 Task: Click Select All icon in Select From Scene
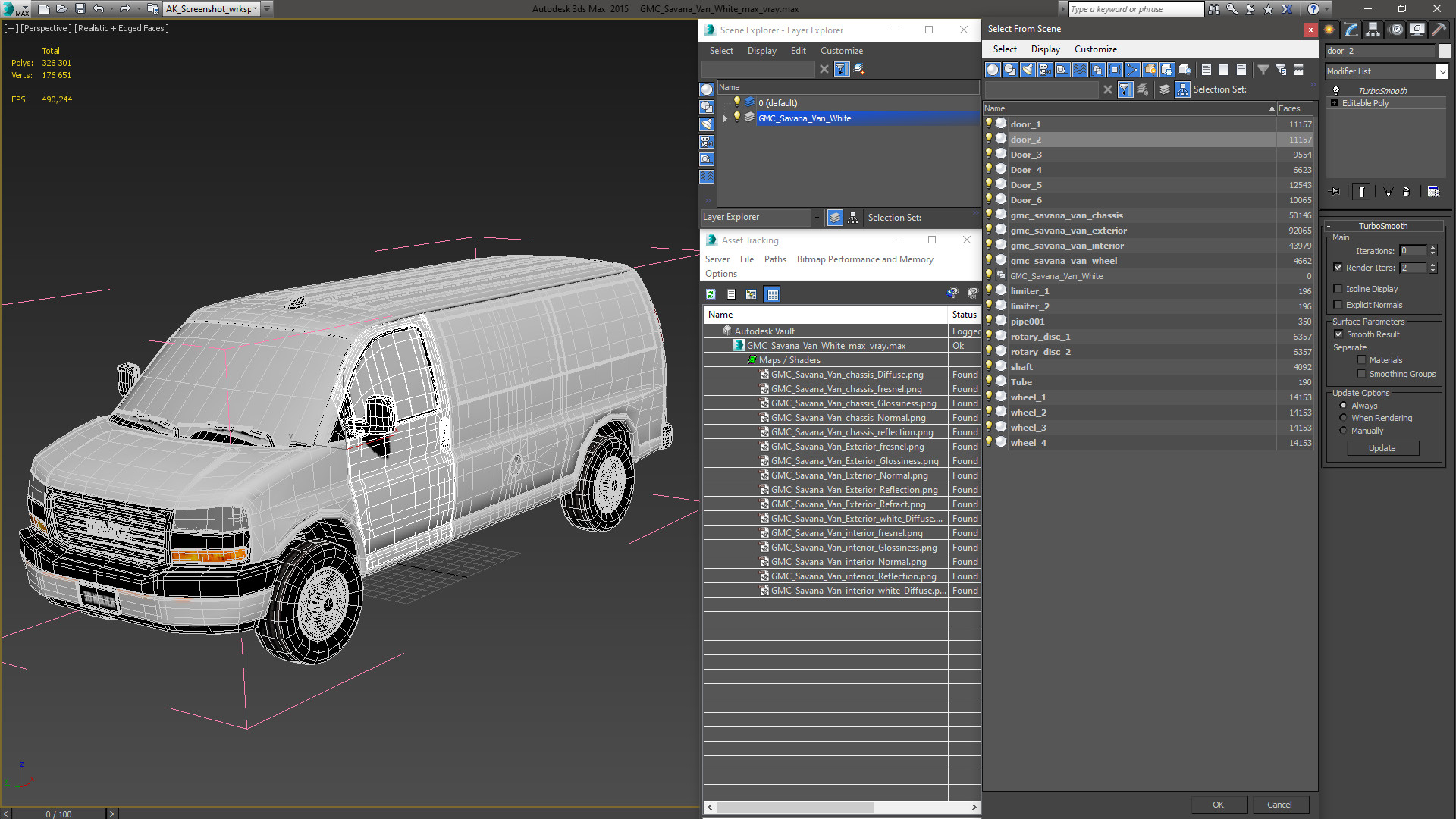tap(1207, 70)
